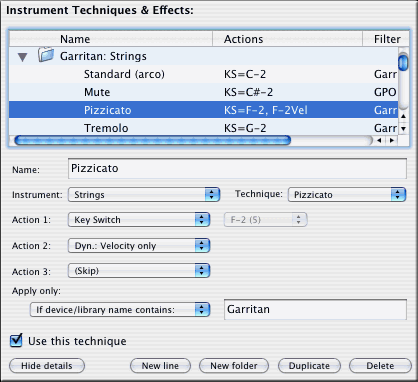Select the Standard (arco) technique row
Viewport: 418px width, 382px height.
[203, 74]
